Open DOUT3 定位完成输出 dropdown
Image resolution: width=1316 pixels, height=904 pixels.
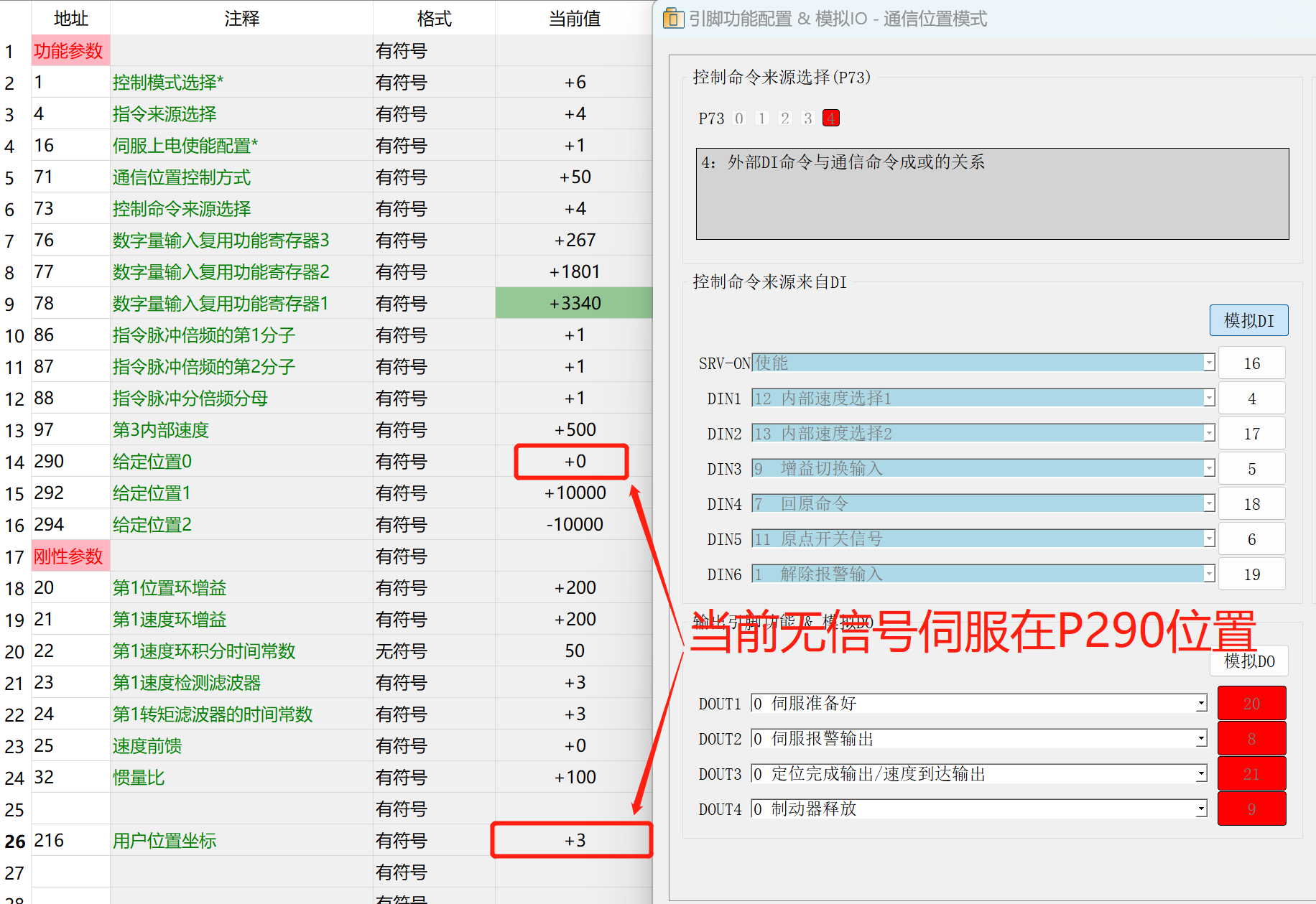tap(1201, 774)
